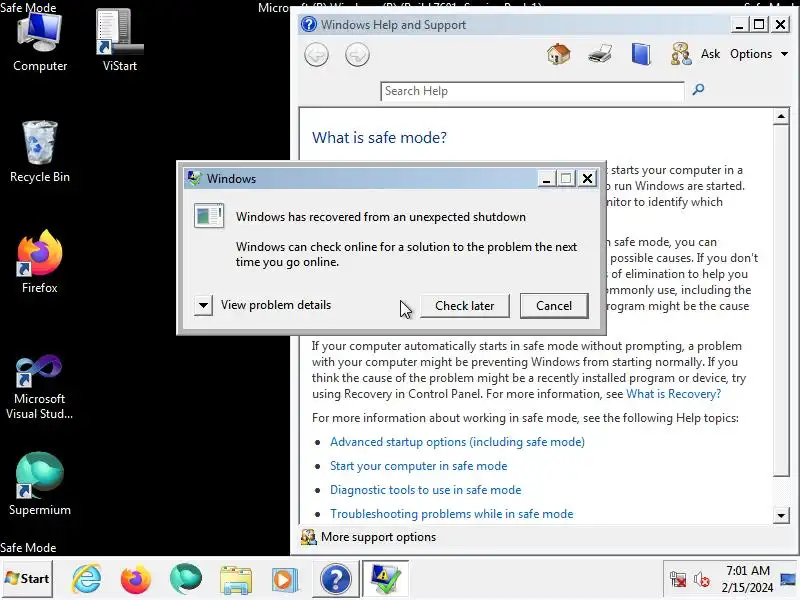
Task: Print the current help topic
Action: point(600,54)
